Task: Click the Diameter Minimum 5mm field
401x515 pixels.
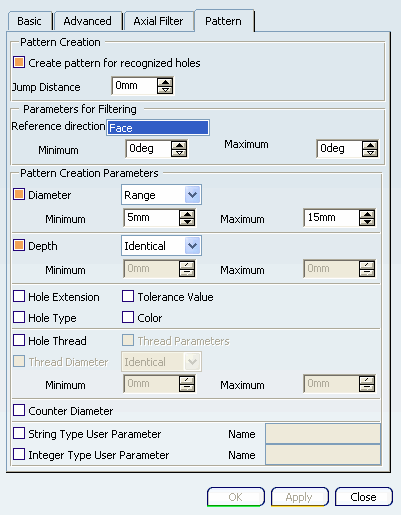Action: 151,218
